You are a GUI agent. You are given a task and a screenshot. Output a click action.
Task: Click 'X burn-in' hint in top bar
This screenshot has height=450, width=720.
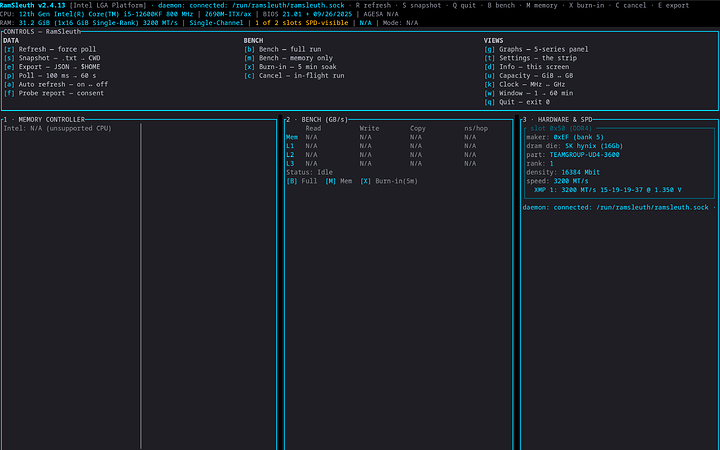586,6
